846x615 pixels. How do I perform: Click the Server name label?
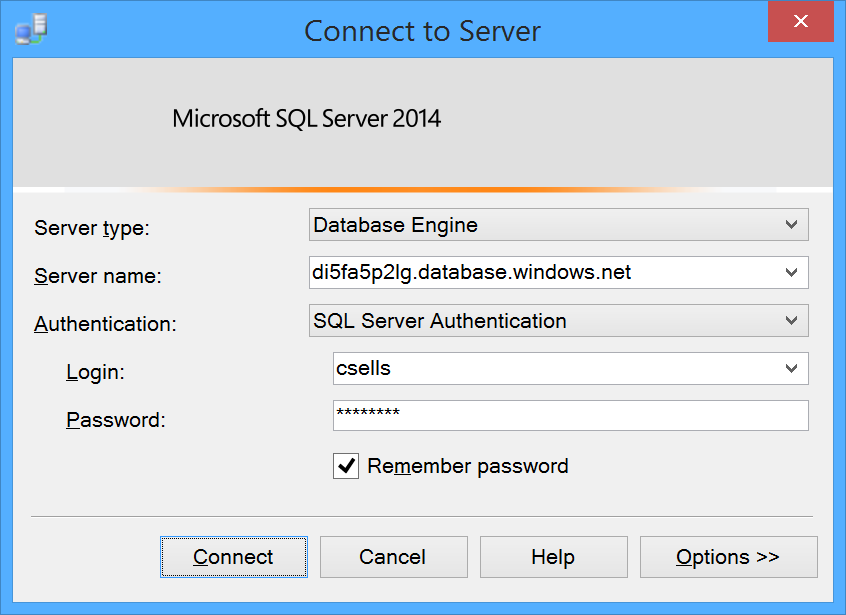[98, 276]
